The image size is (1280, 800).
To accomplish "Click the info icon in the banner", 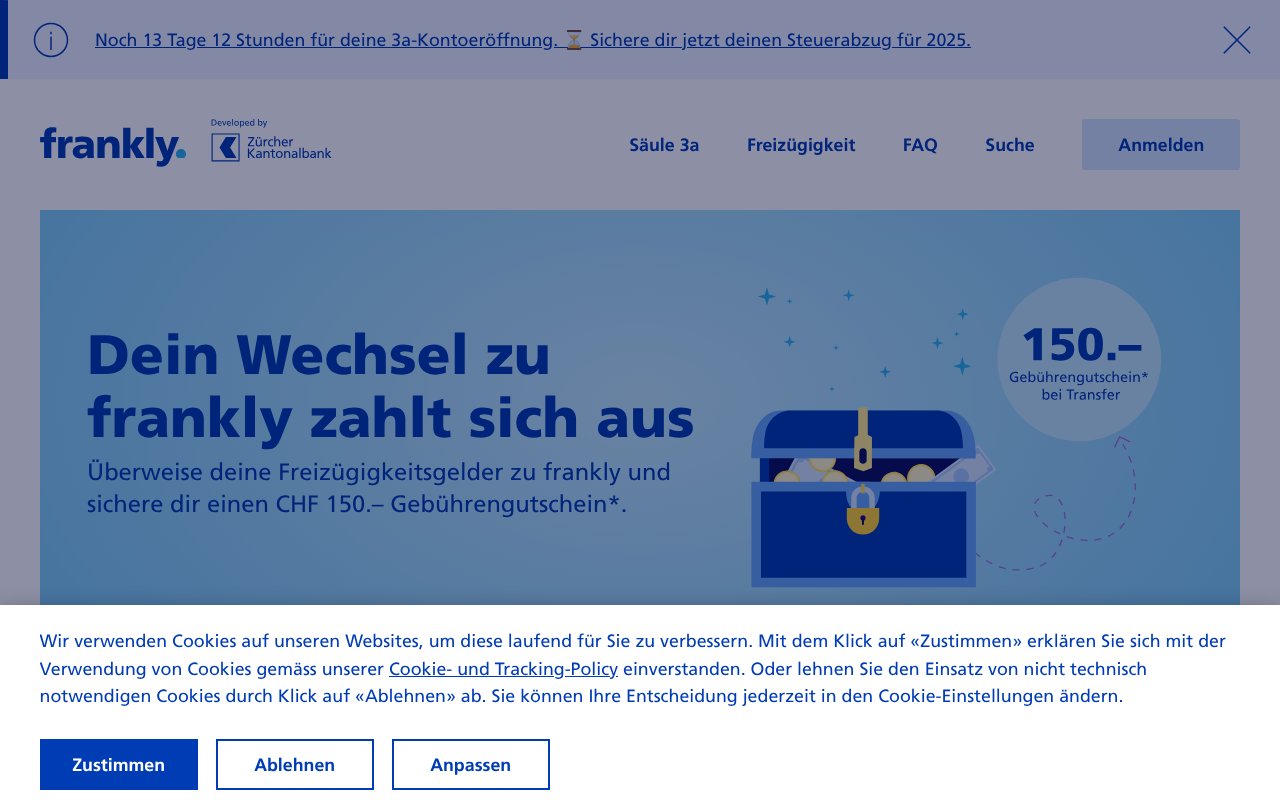I will click(x=50, y=40).
